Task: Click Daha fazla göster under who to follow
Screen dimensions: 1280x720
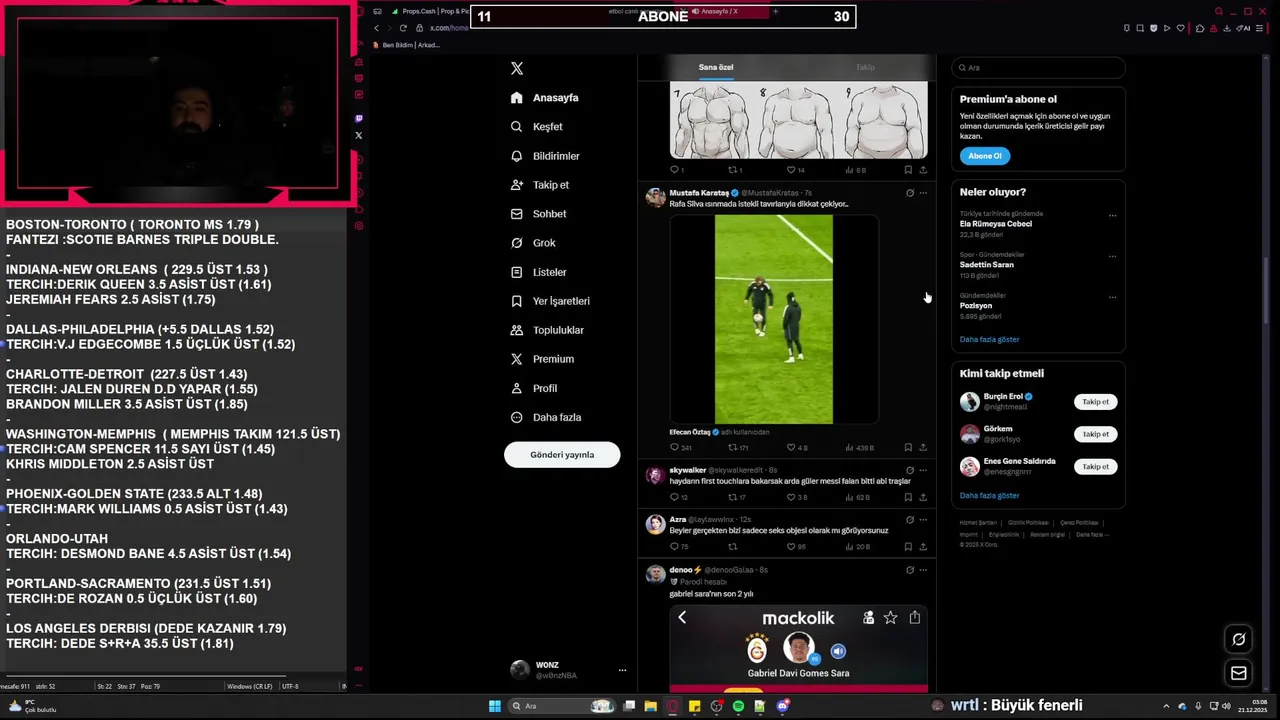Action: tap(990, 496)
